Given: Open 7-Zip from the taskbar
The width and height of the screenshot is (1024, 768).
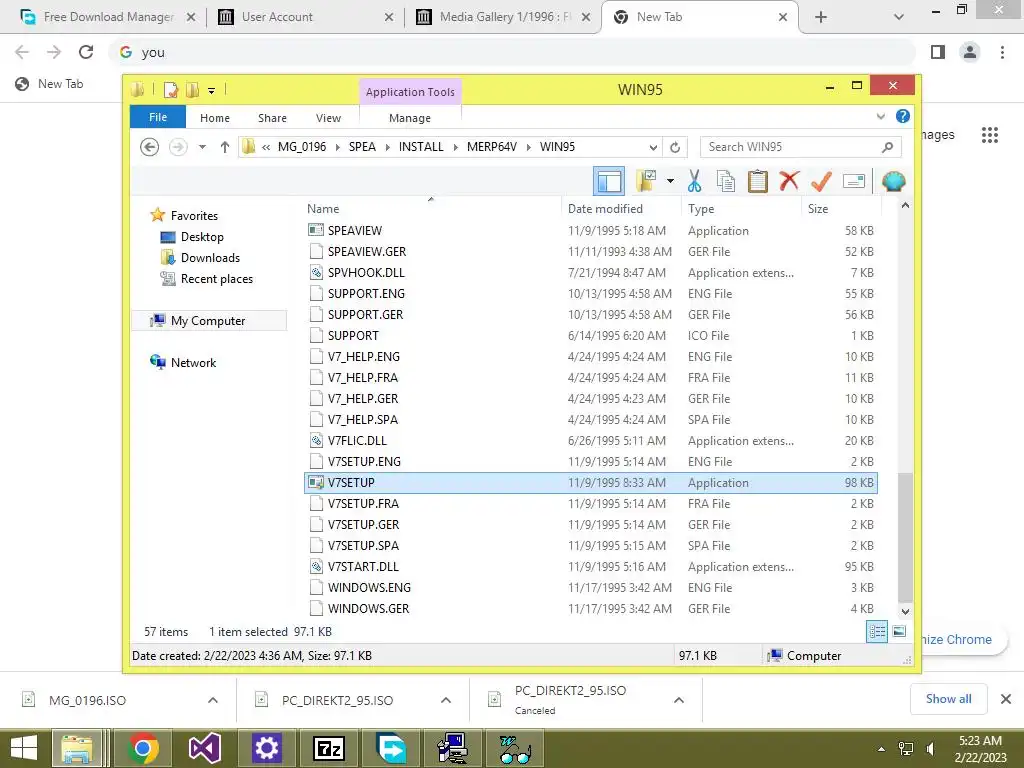Looking at the screenshot, I should point(329,748).
